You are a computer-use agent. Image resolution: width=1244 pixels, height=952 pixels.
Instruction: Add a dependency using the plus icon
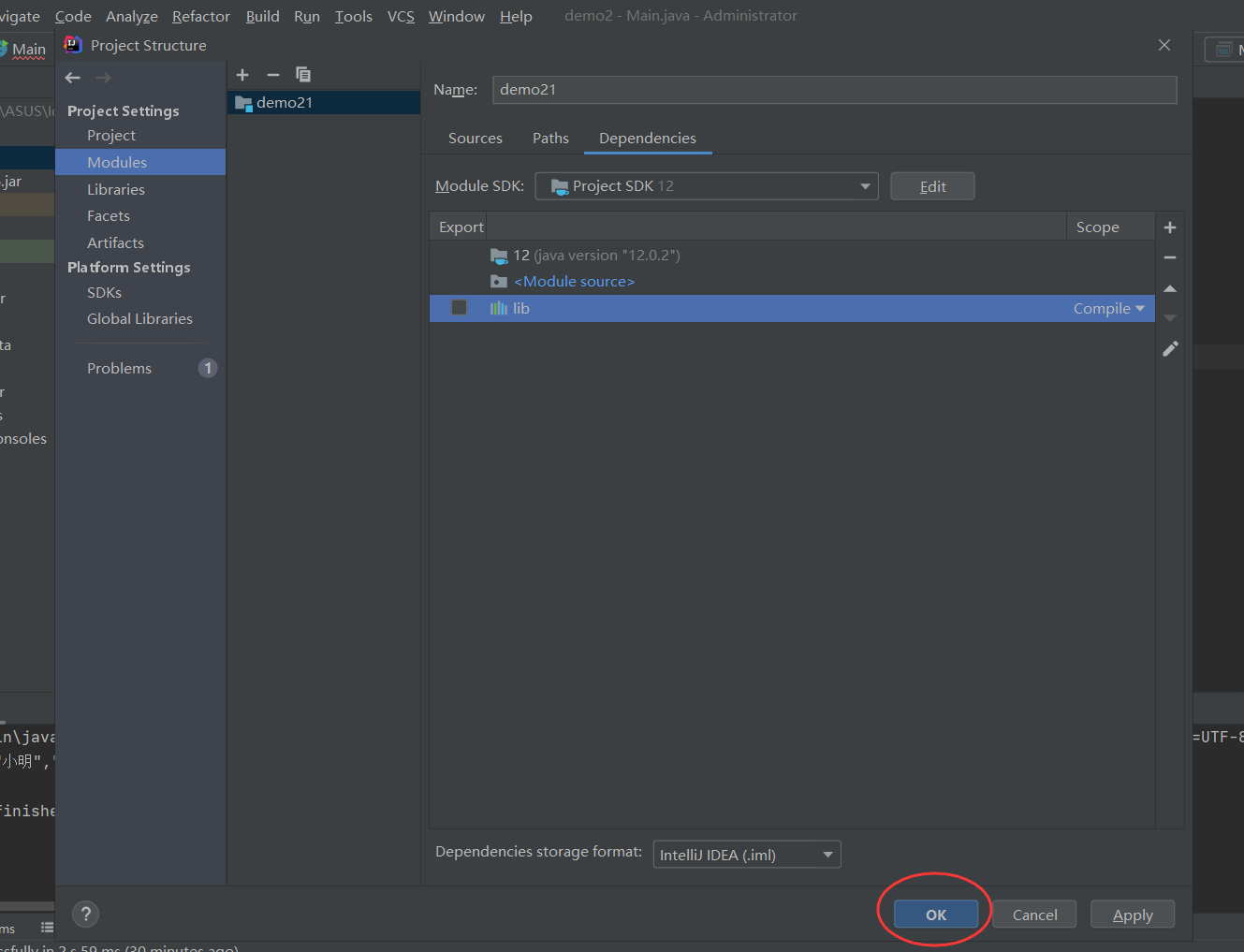pyautogui.click(x=1170, y=227)
